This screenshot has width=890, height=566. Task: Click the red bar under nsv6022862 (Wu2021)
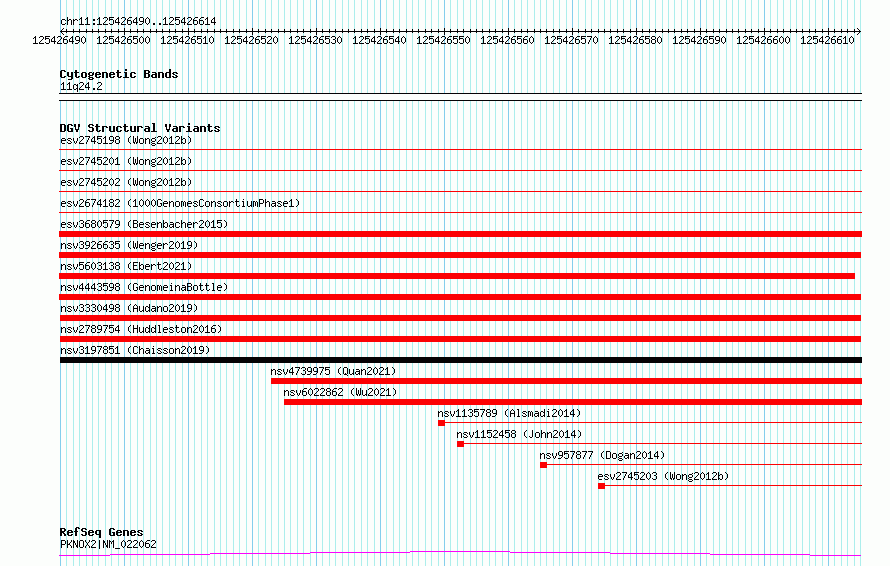pos(573,402)
